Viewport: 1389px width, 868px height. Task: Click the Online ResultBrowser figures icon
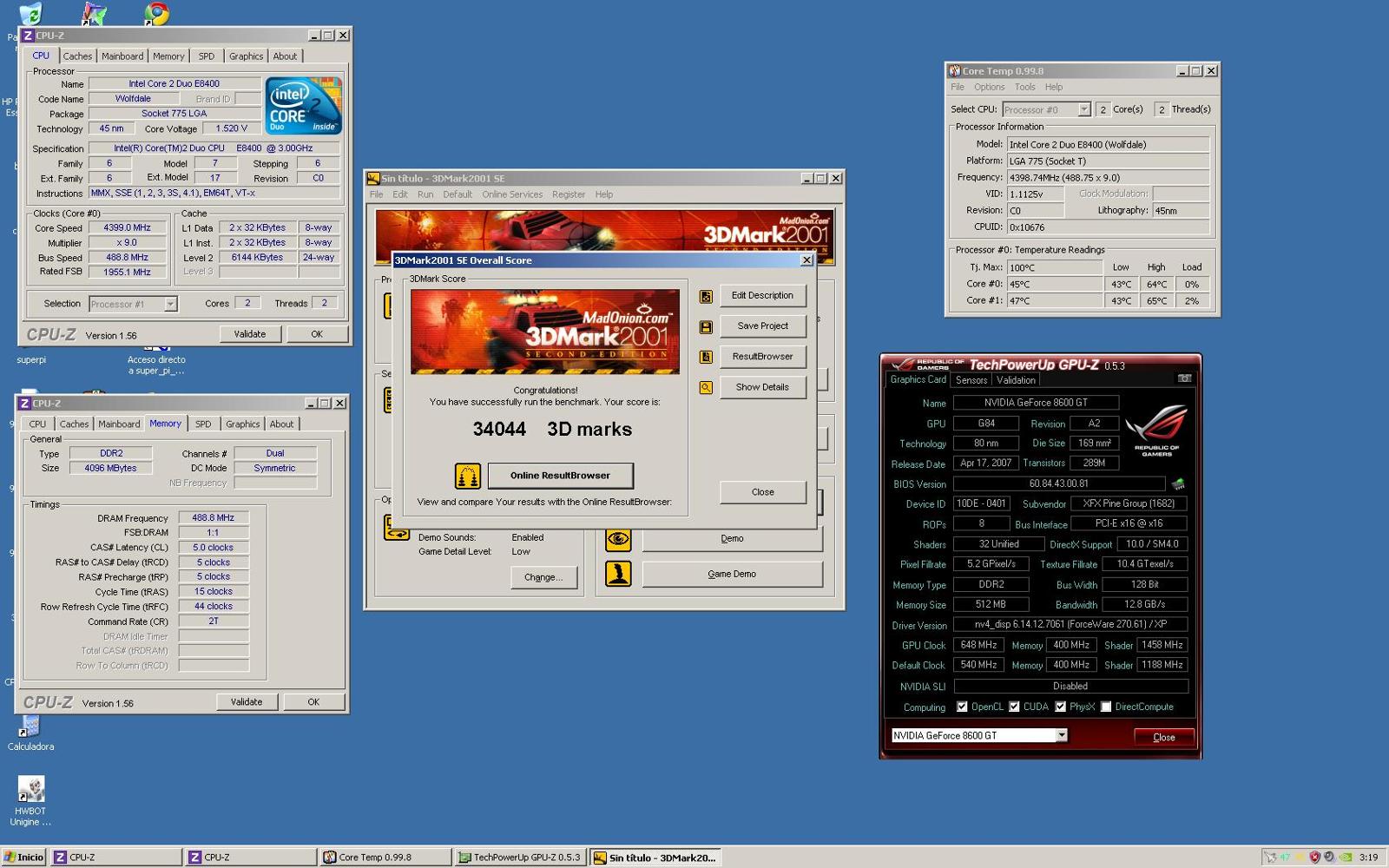tap(468, 476)
